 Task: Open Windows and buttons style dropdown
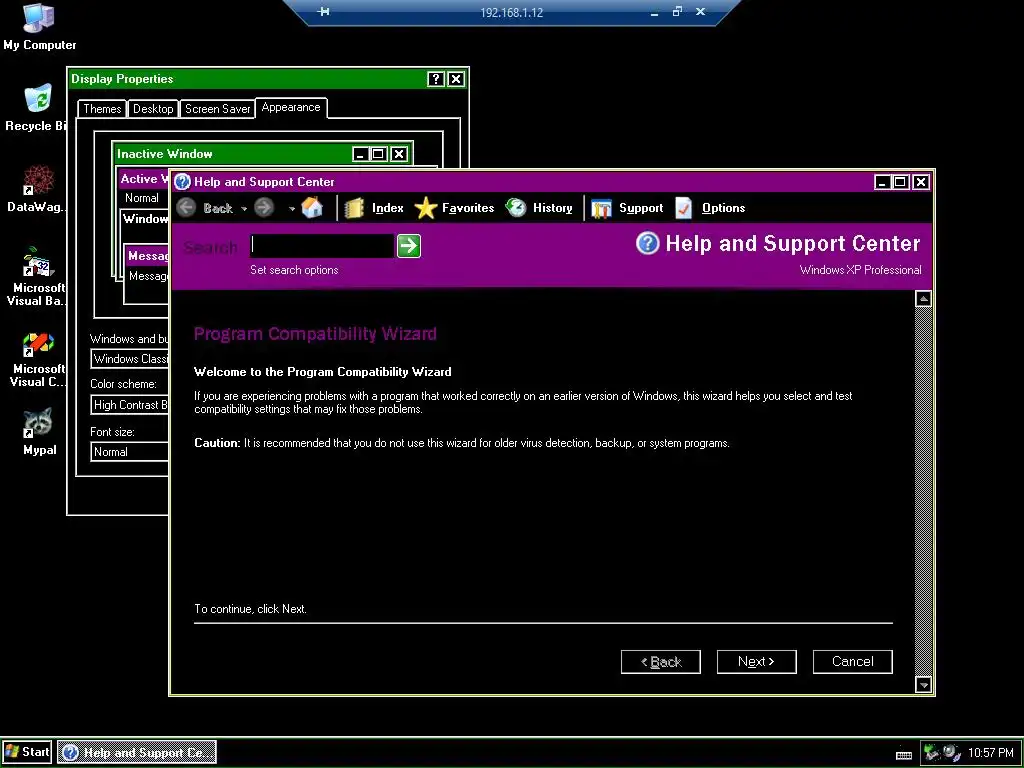pos(131,359)
